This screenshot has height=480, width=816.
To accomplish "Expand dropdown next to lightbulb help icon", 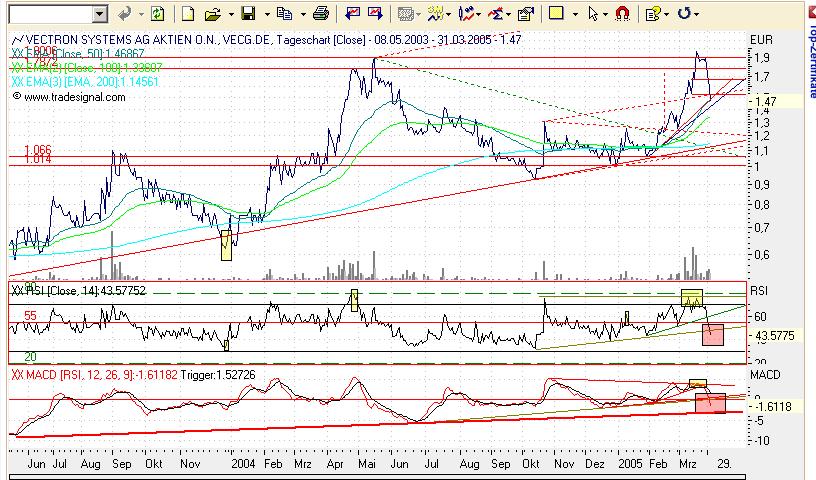I will point(666,14).
